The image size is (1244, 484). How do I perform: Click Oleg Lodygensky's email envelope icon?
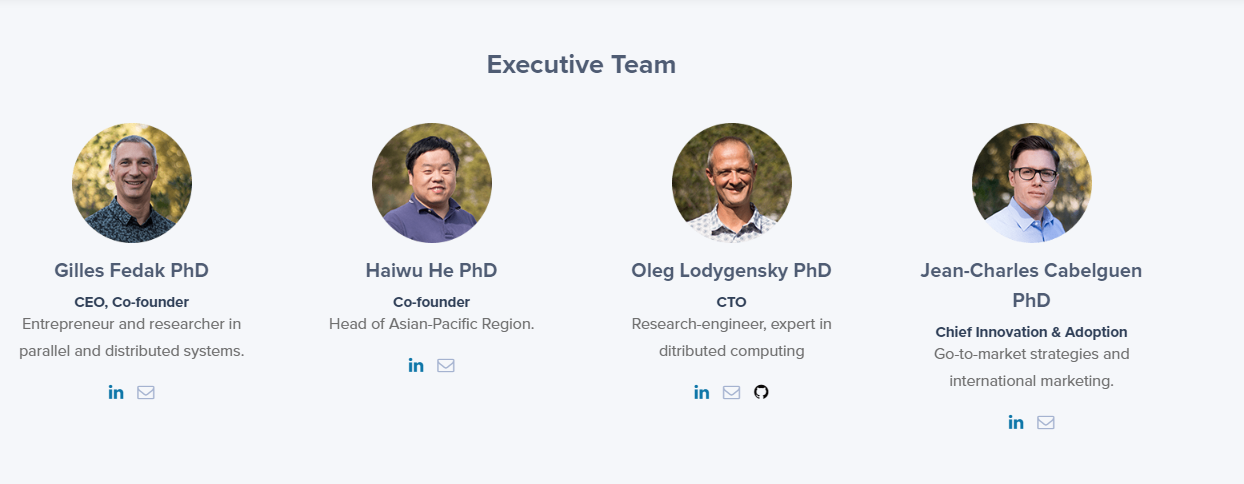click(731, 392)
